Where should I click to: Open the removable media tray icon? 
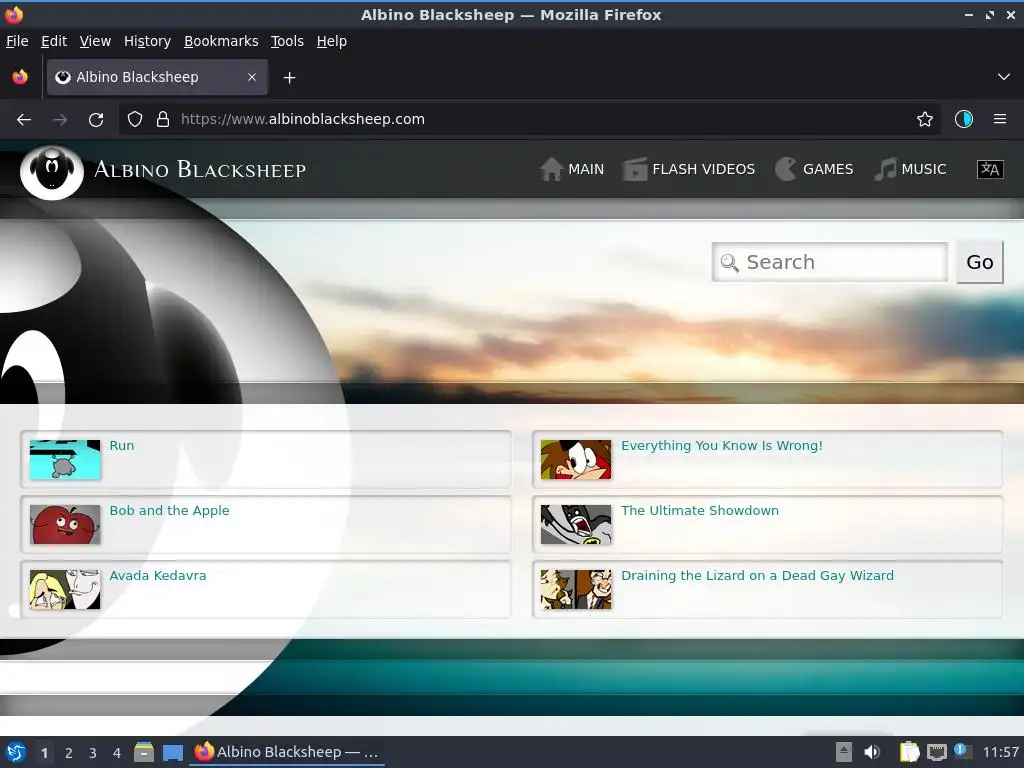coord(844,752)
